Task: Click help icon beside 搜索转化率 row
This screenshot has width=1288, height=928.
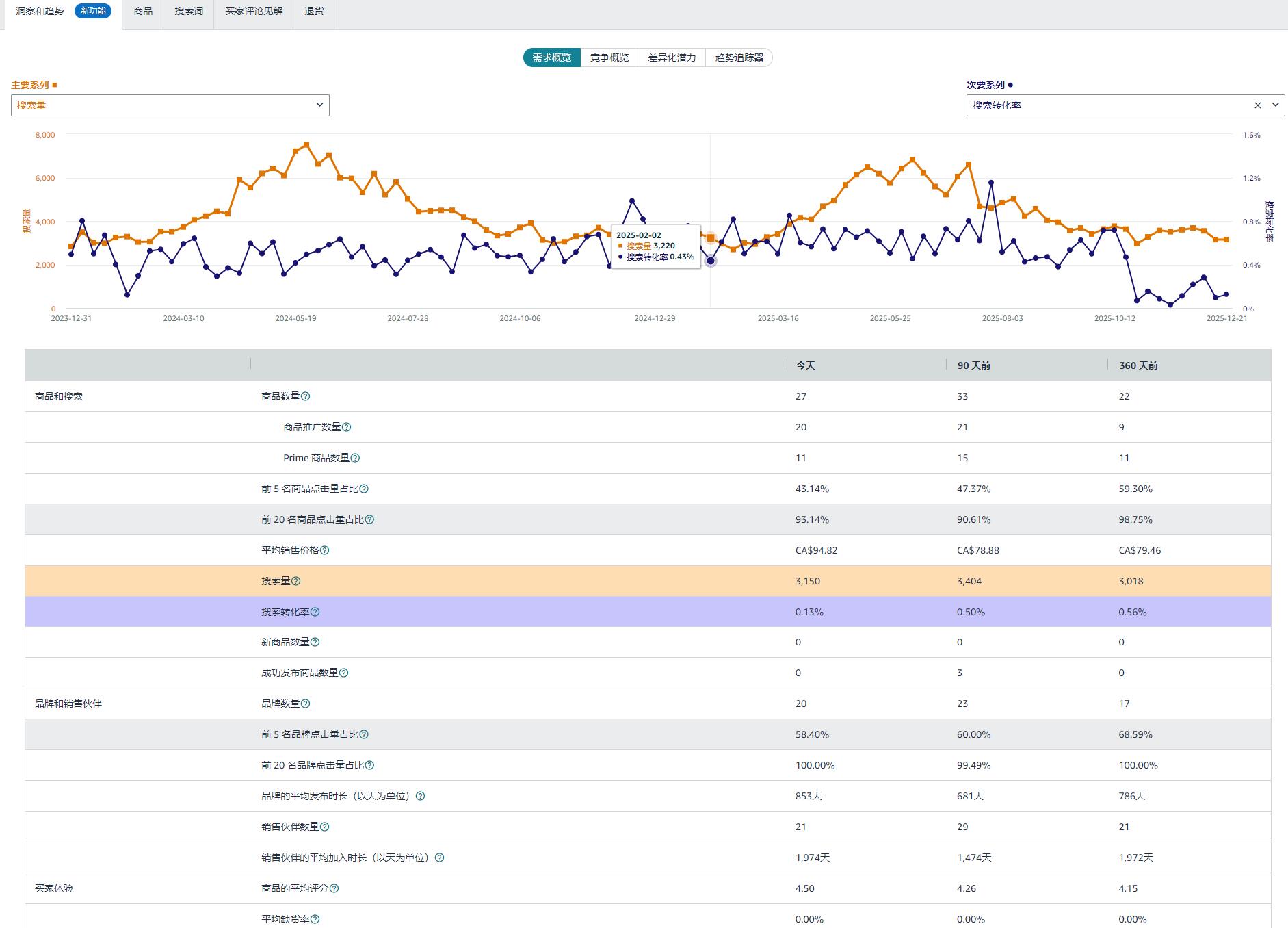Action: [x=315, y=612]
